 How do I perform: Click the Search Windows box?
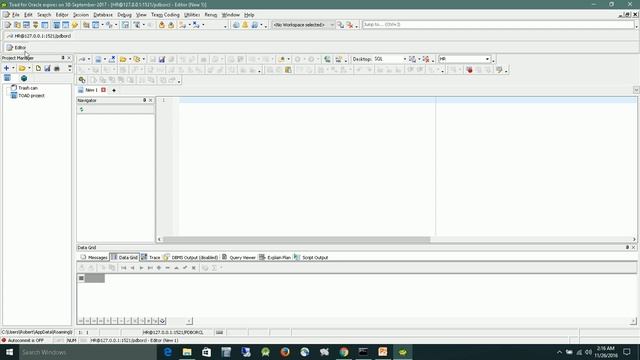[88, 352]
